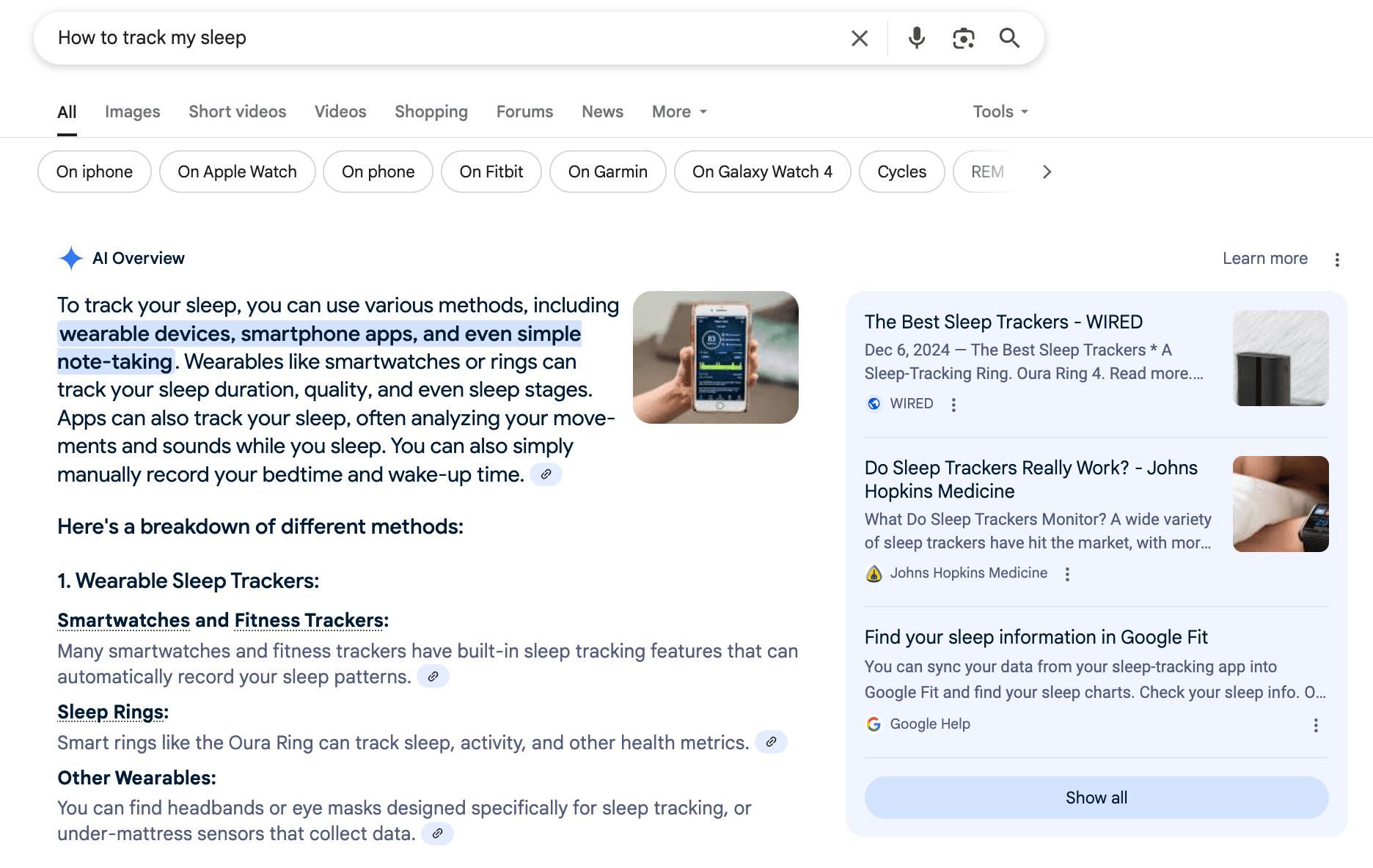Image resolution: width=1373 pixels, height=868 pixels.
Task: Click the phone sleep app thumbnail image
Action: pyautogui.click(x=715, y=357)
